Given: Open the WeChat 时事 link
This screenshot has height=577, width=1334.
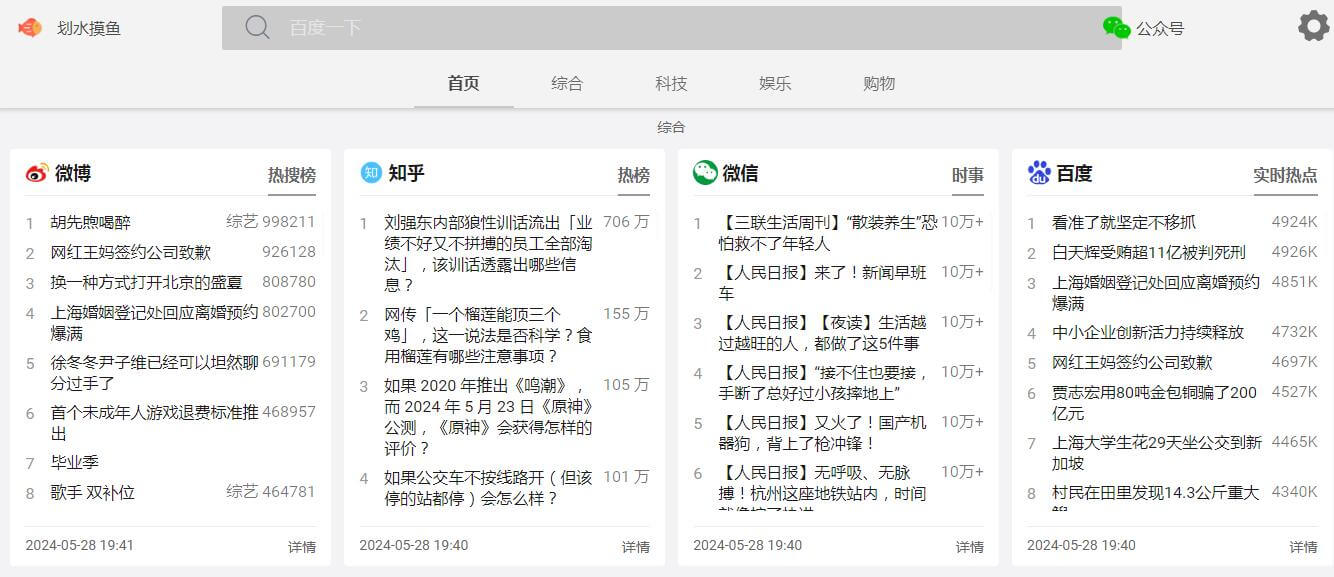Looking at the screenshot, I should (969, 174).
